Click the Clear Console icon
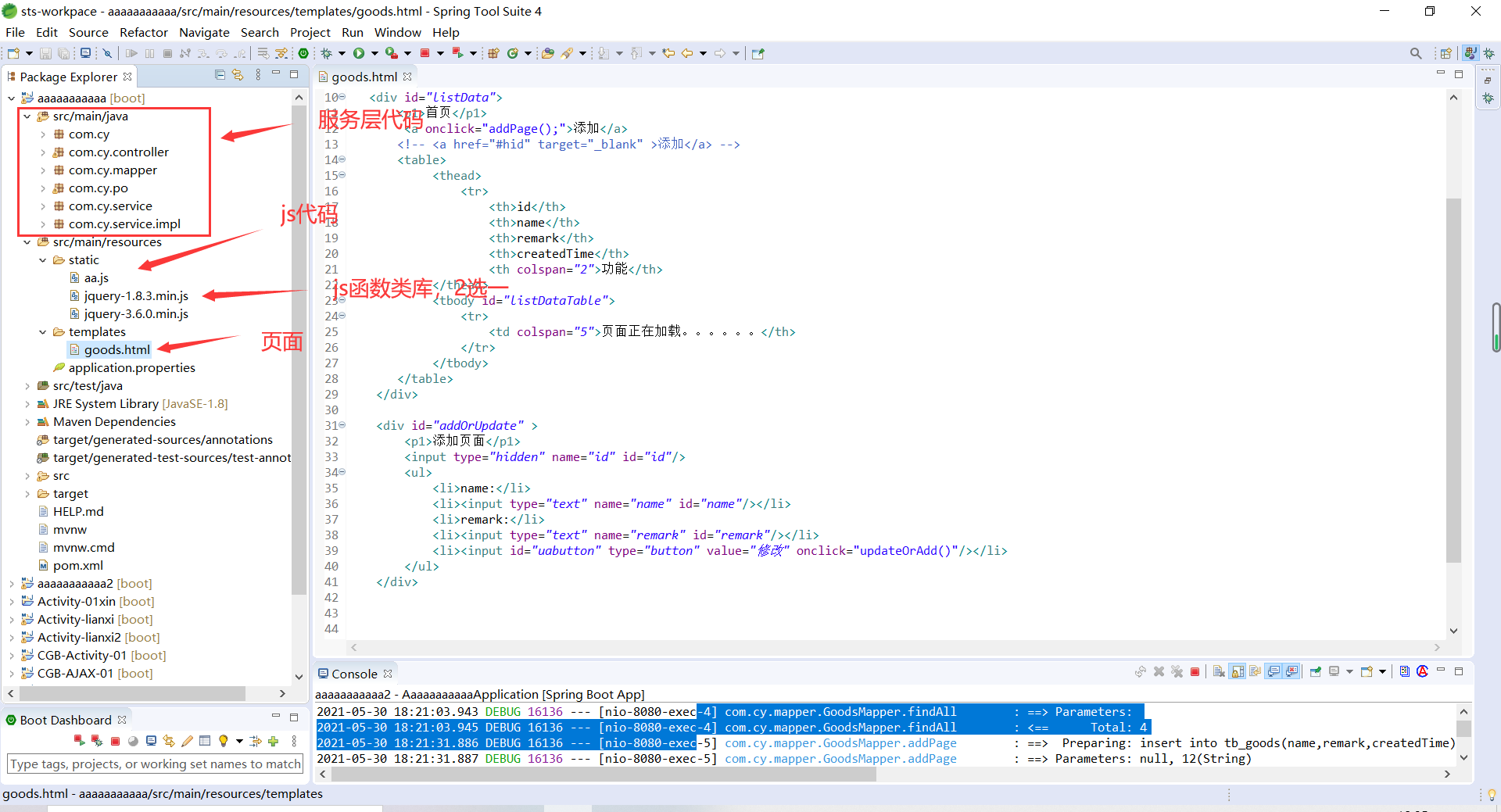This screenshot has width=1501, height=812. pyautogui.click(x=1219, y=672)
